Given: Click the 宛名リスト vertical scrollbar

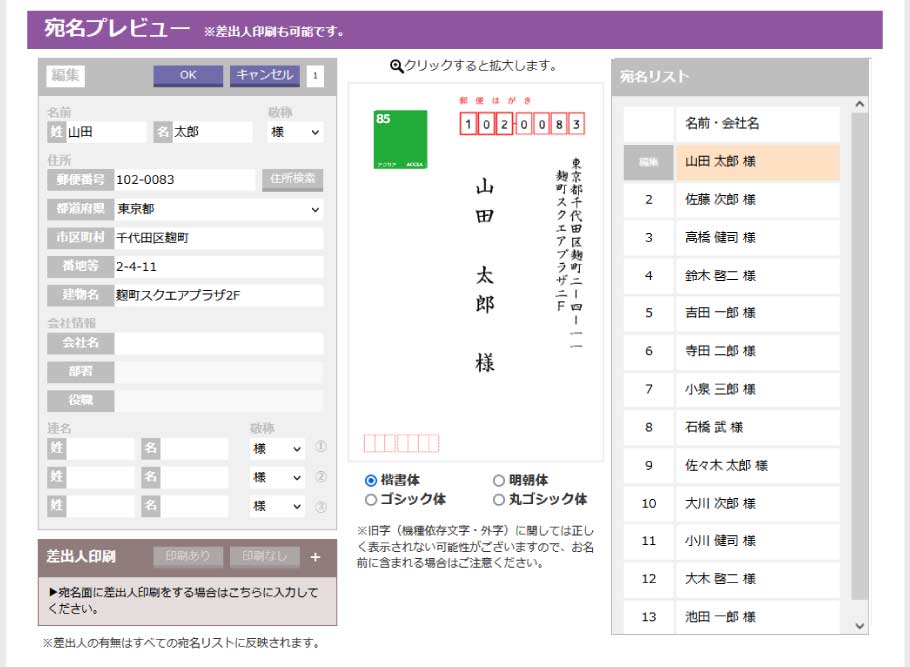Looking at the screenshot, I should point(859,350).
